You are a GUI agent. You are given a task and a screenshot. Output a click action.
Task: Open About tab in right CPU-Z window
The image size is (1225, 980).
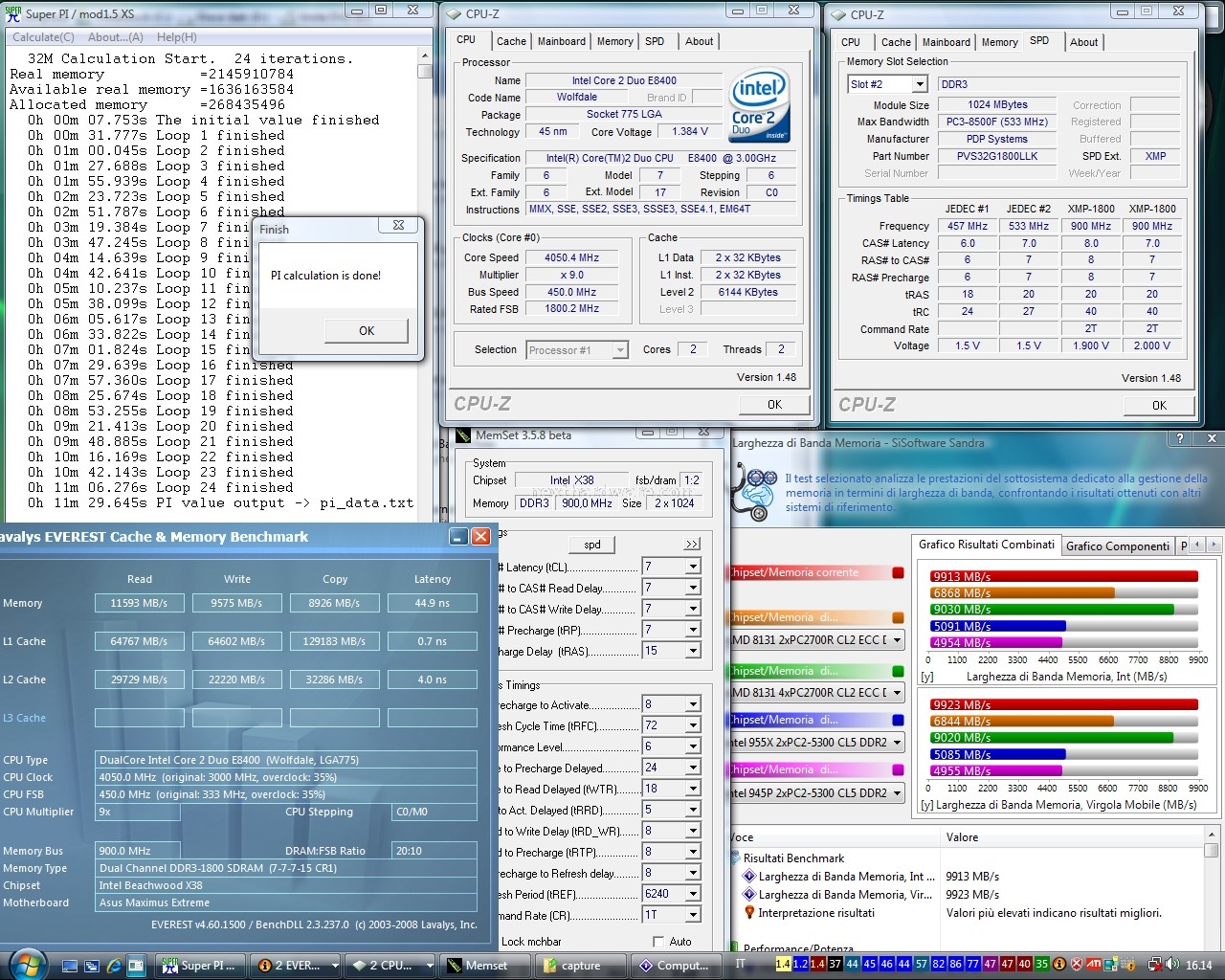[x=1084, y=42]
